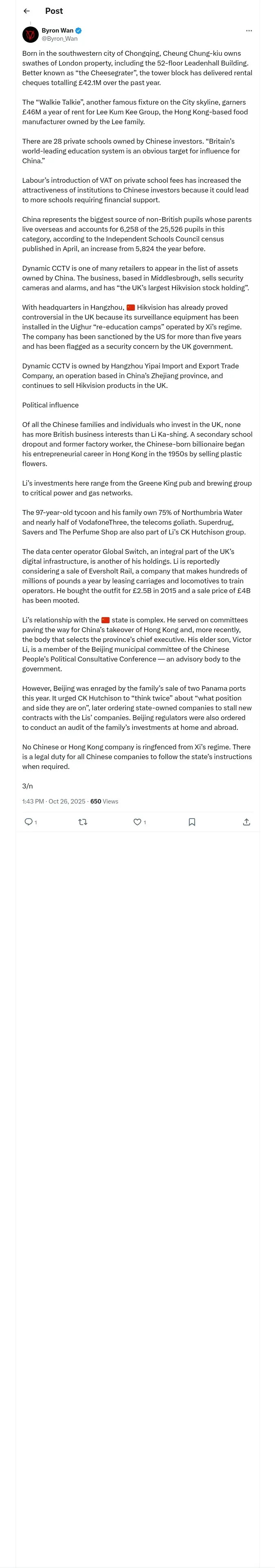The height and width of the screenshot is (1568, 275).
Task: Click the reply comment icon
Action: (28, 822)
